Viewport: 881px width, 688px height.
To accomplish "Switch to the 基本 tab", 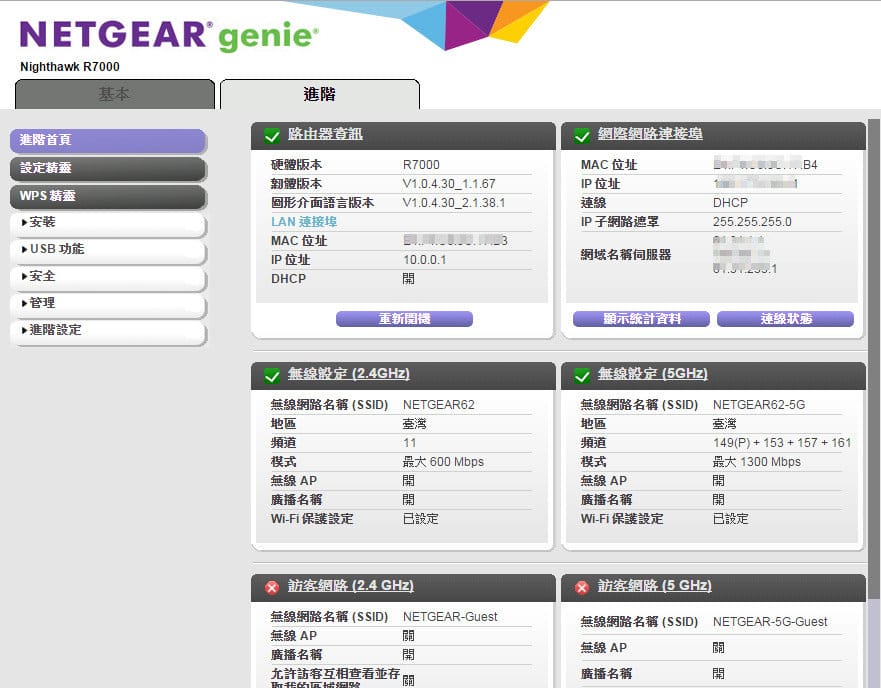I will [115, 94].
